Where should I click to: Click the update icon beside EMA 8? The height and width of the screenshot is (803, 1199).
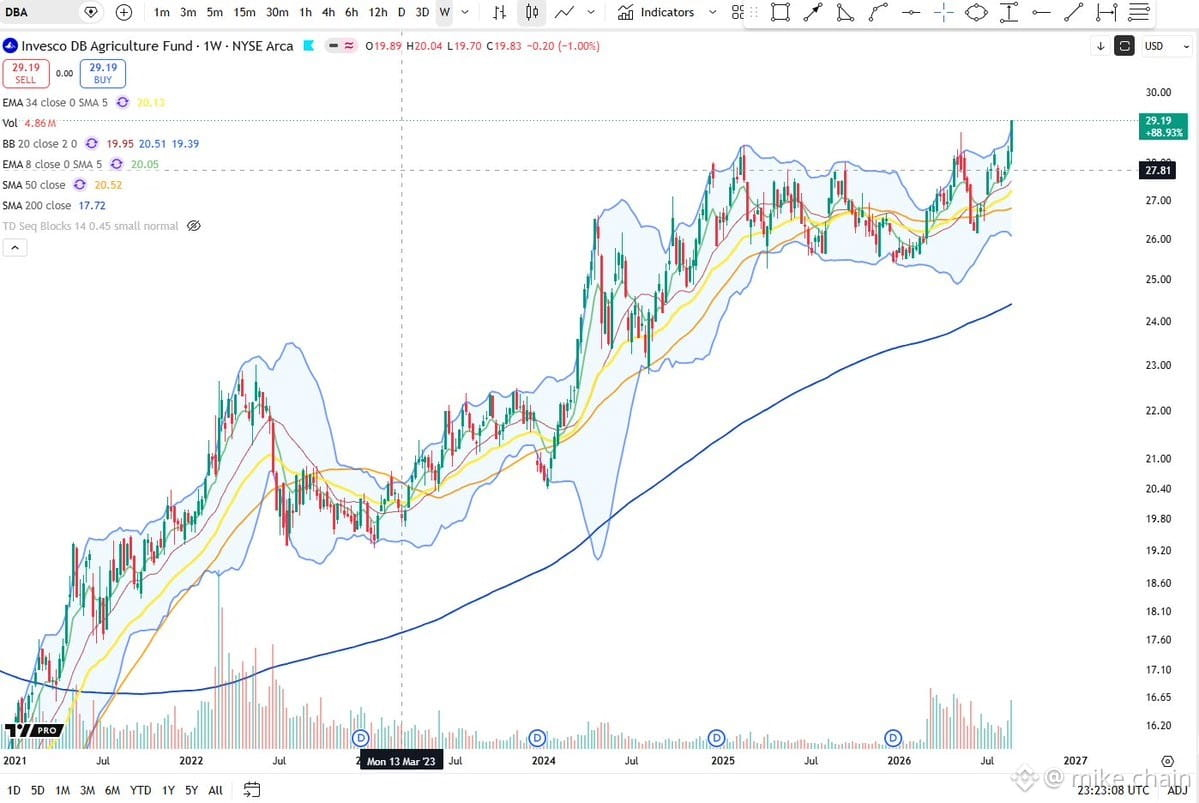coord(116,164)
